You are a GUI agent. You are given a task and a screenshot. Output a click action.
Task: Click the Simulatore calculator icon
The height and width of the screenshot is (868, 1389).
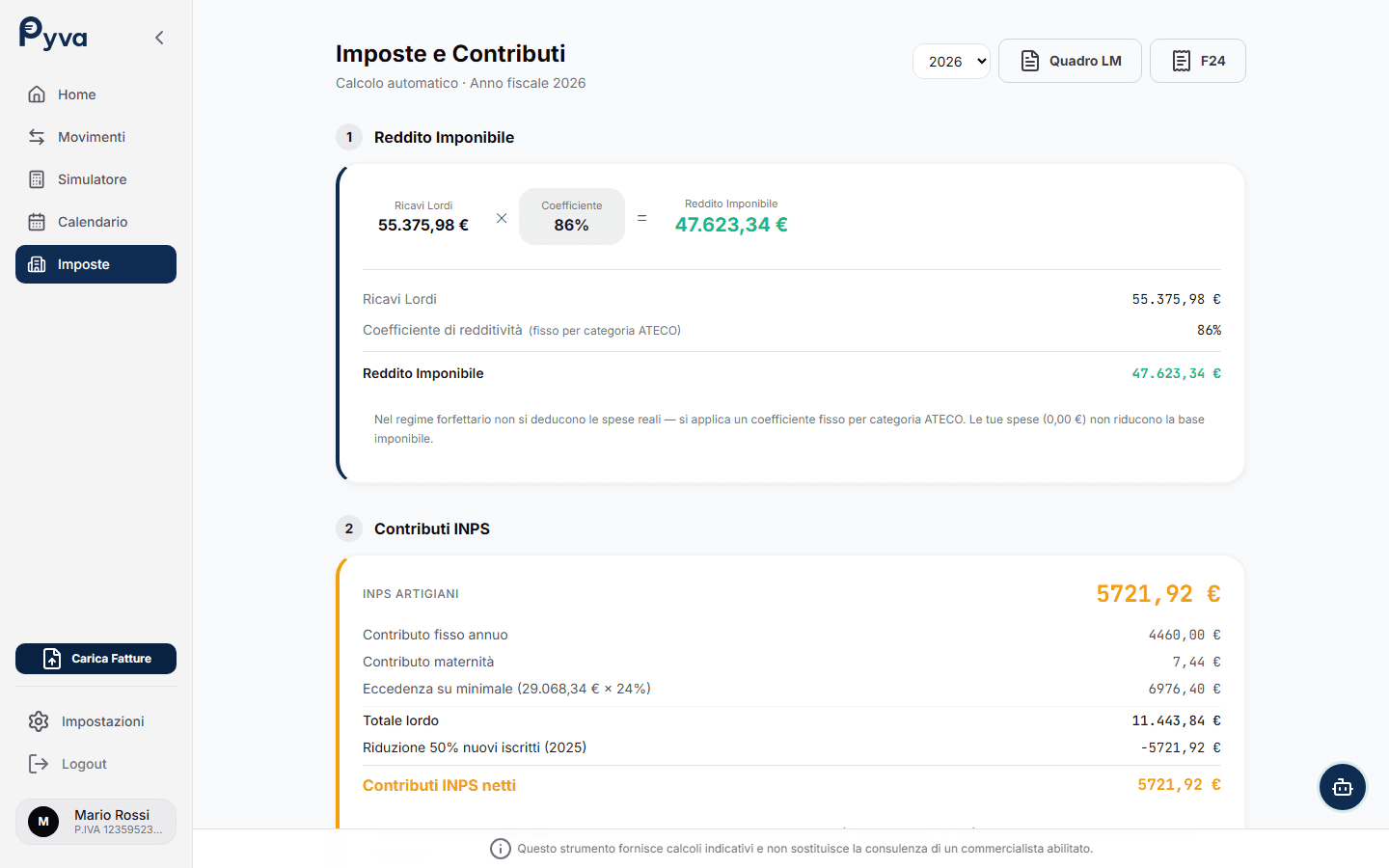tap(37, 179)
